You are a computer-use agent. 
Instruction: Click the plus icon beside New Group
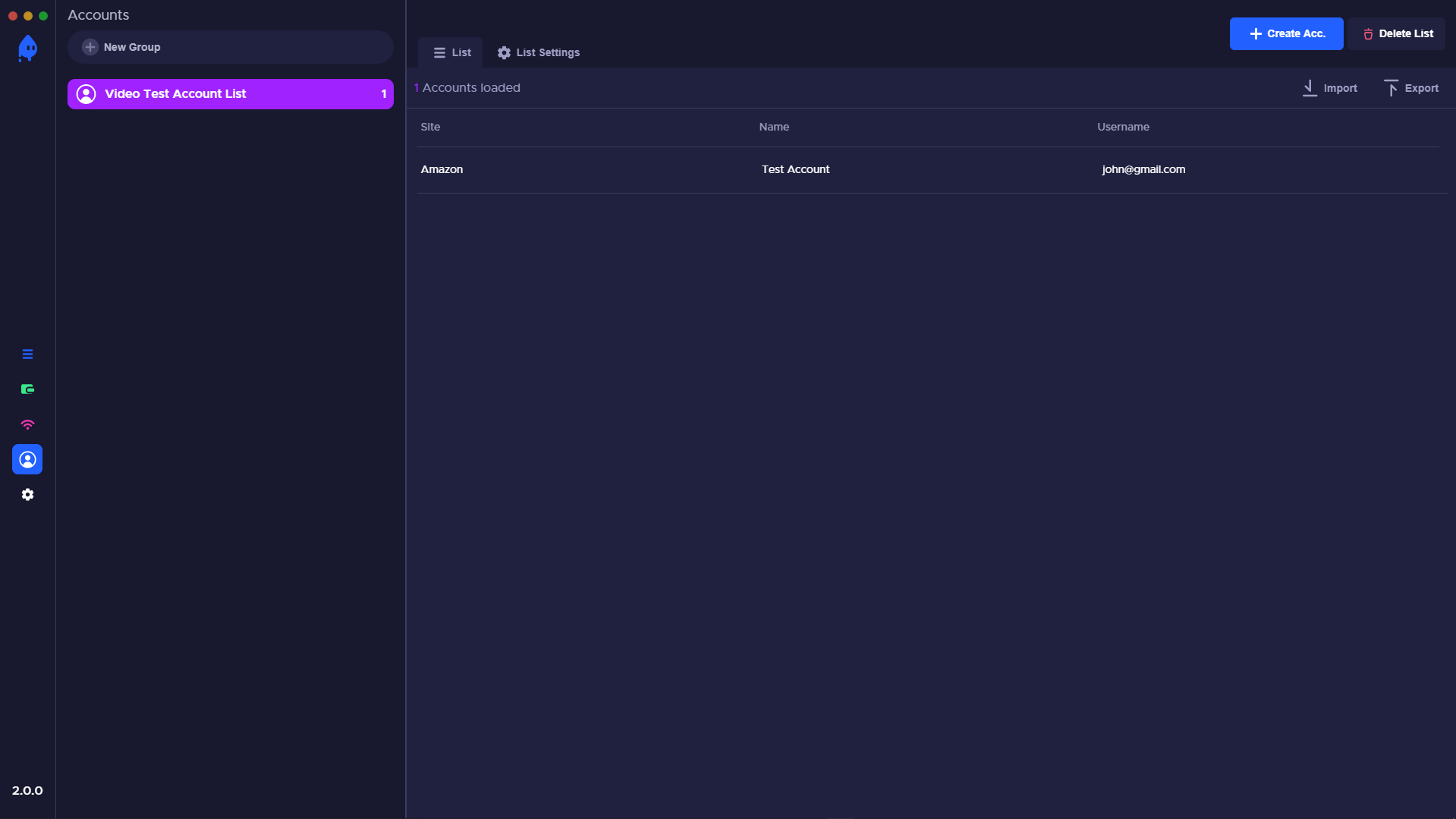coord(90,47)
